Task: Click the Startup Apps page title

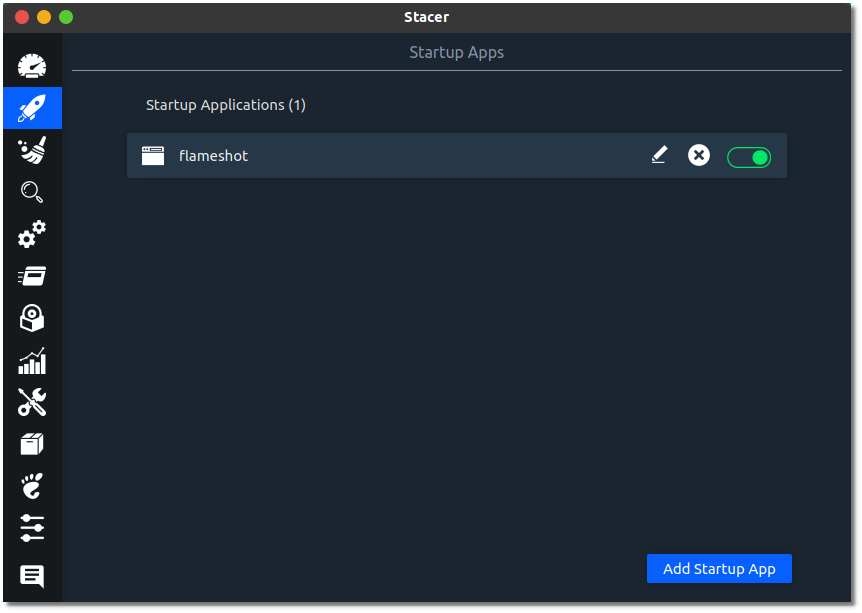Action: (x=456, y=52)
